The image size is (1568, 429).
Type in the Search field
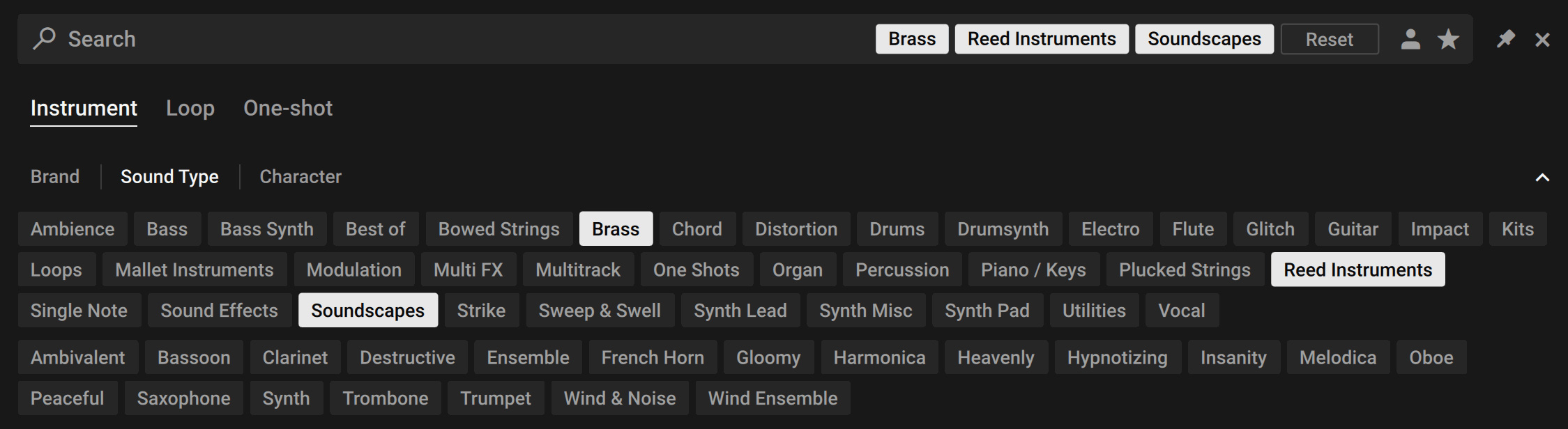418,39
